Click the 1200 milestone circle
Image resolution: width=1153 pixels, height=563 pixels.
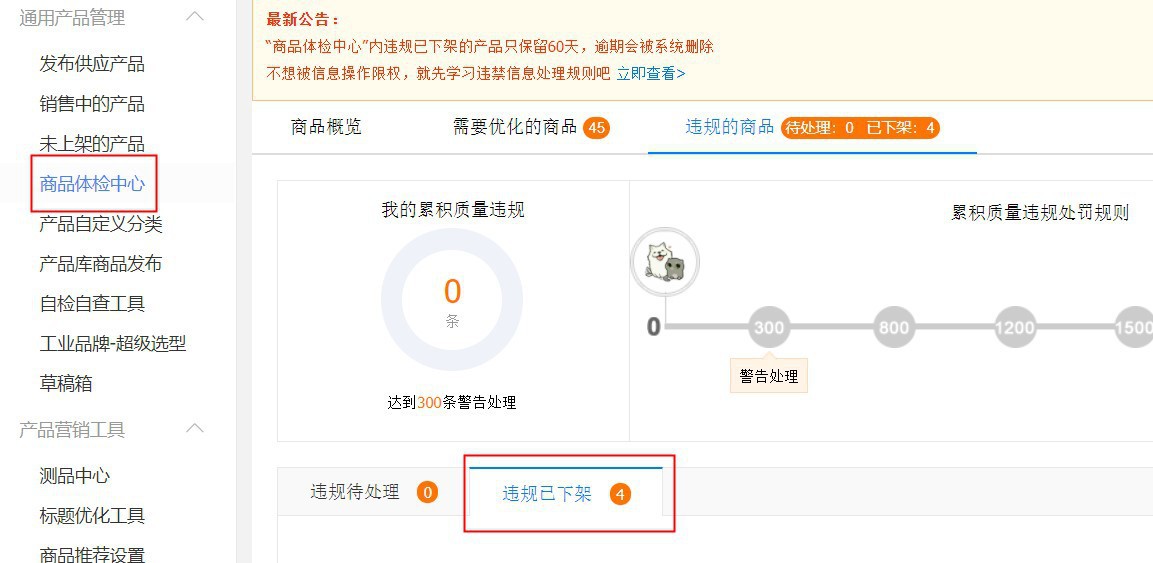pyautogui.click(x=1015, y=327)
